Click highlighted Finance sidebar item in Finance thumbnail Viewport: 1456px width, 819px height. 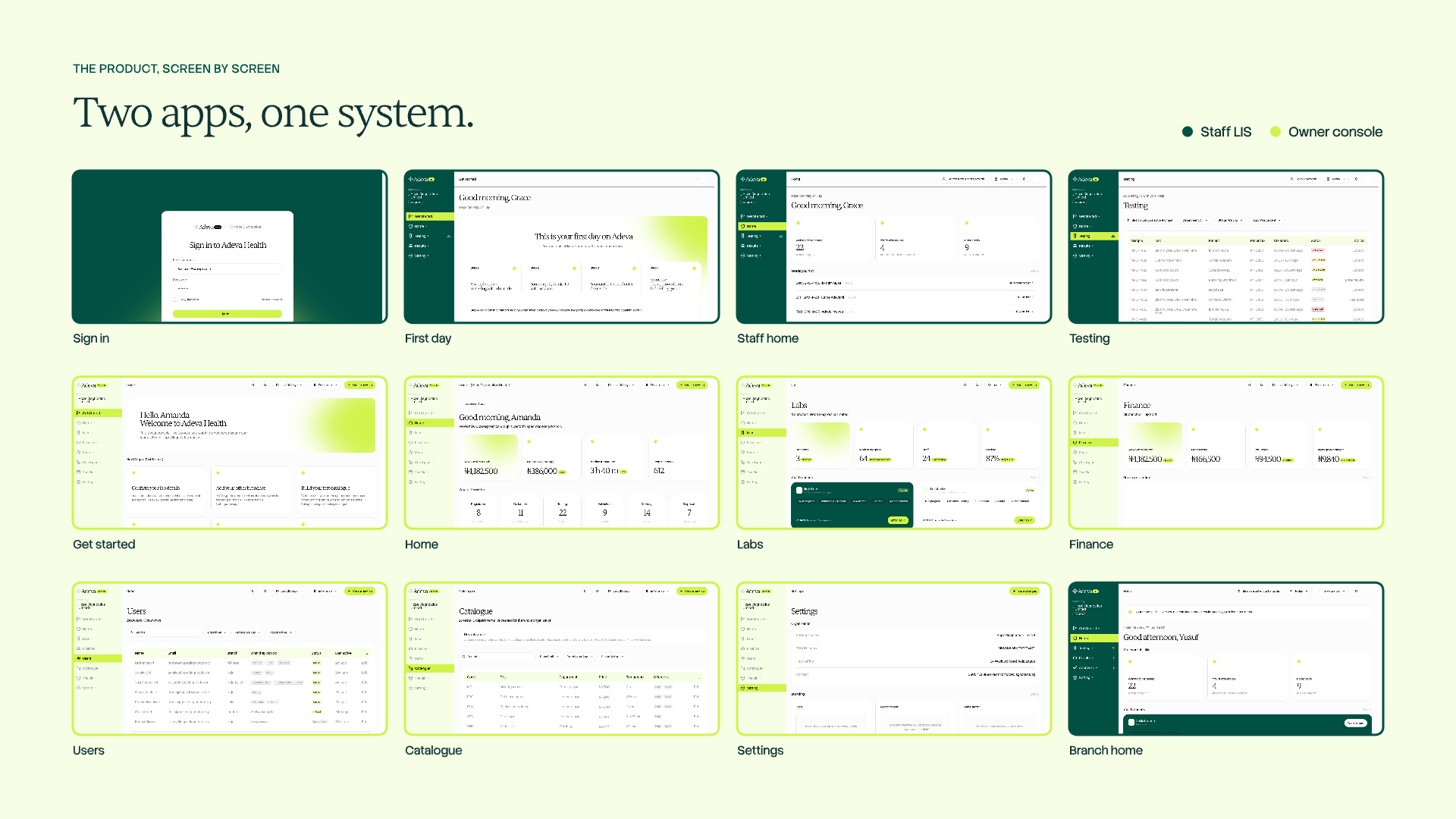click(x=1094, y=443)
